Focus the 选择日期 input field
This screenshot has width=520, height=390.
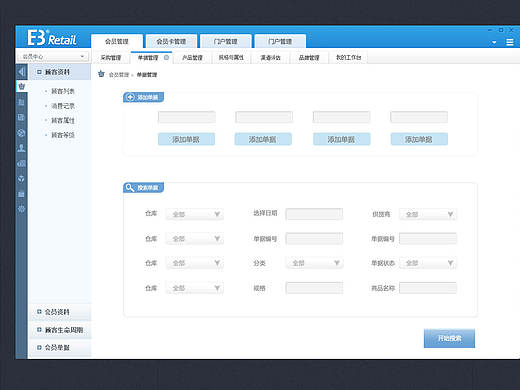pos(314,214)
